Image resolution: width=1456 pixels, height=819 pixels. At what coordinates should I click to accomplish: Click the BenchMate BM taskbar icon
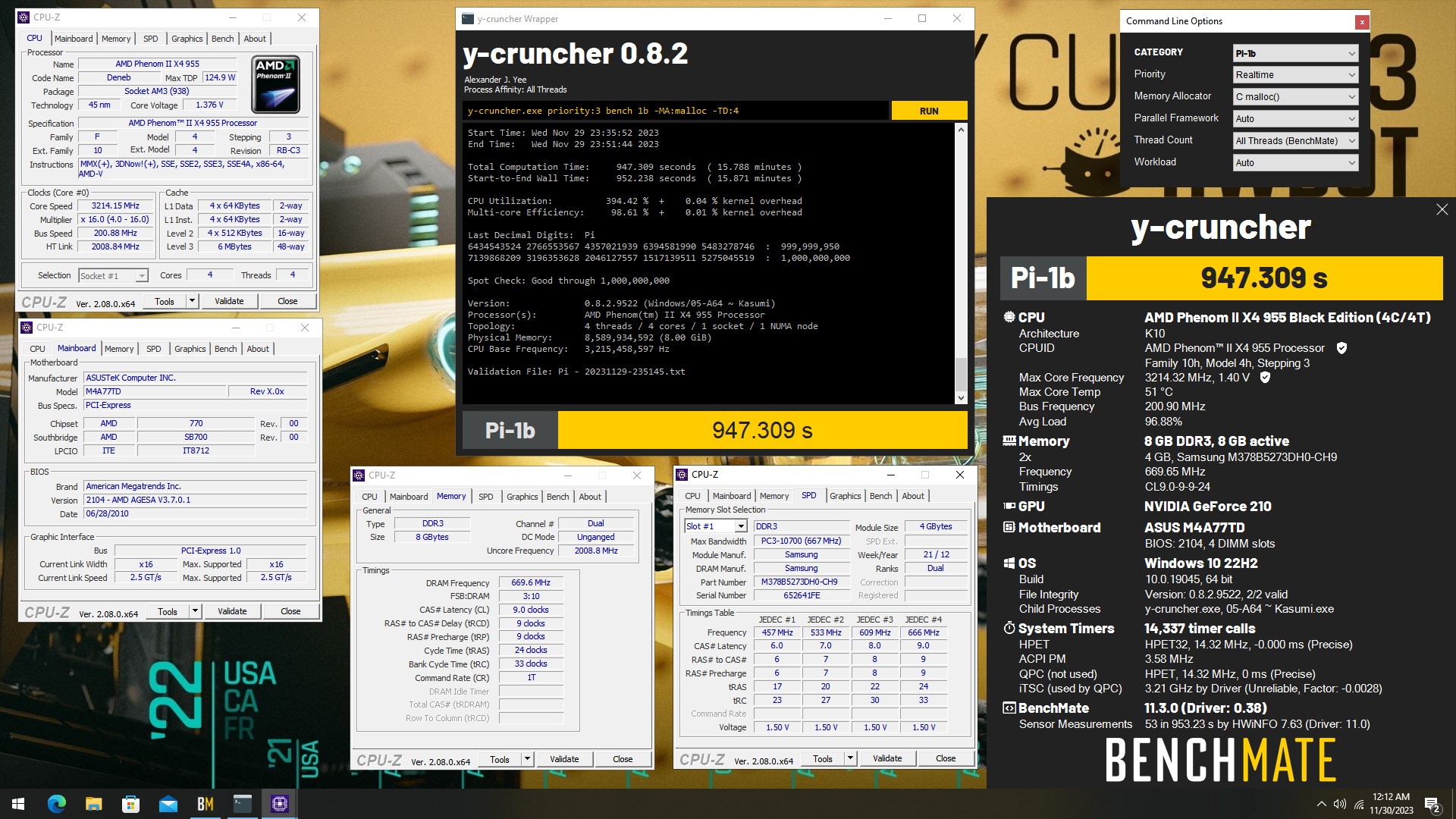206,804
